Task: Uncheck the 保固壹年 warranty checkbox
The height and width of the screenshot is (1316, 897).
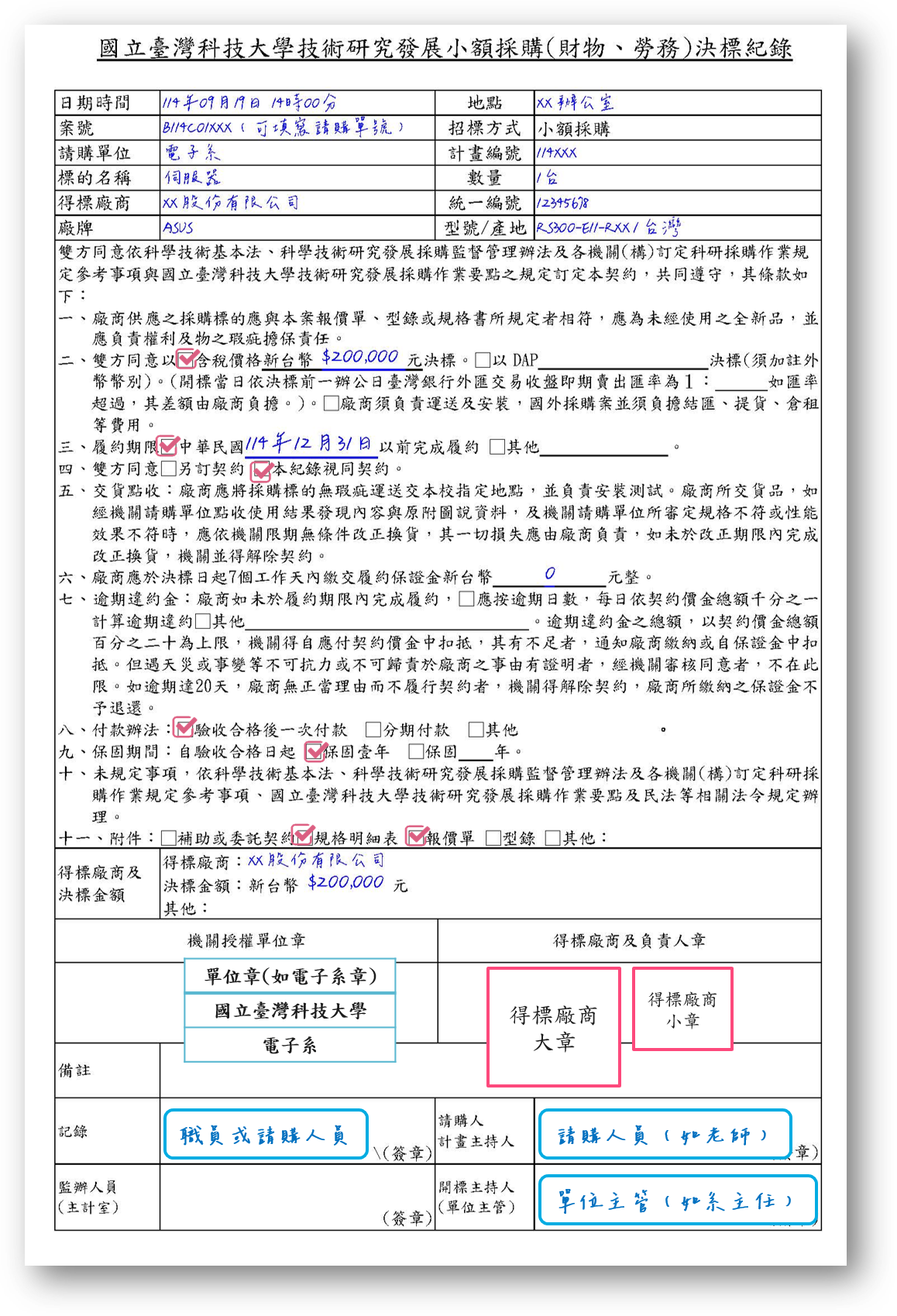Action: click(314, 751)
